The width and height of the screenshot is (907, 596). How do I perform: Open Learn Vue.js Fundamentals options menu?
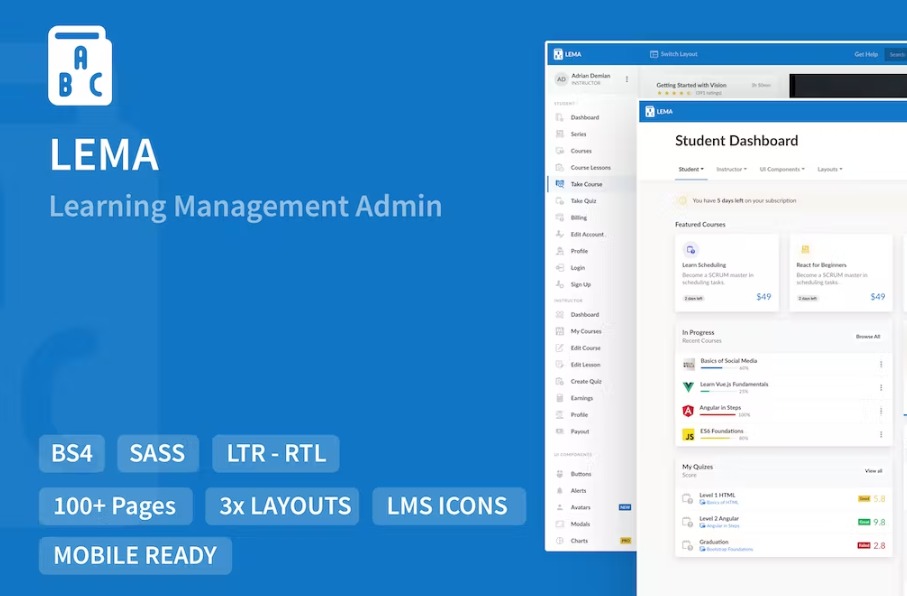881,388
